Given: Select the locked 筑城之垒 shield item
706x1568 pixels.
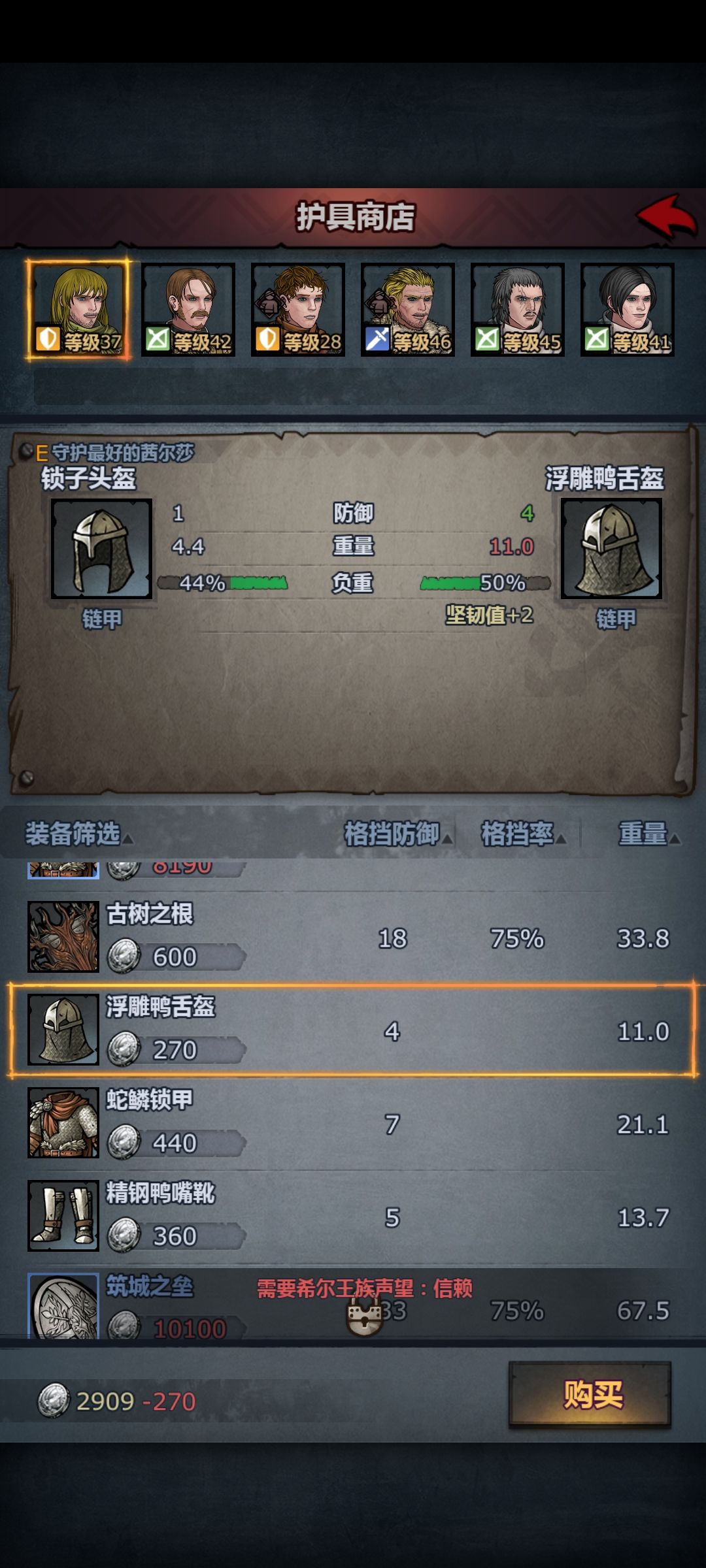Looking at the screenshot, I should [353, 1303].
